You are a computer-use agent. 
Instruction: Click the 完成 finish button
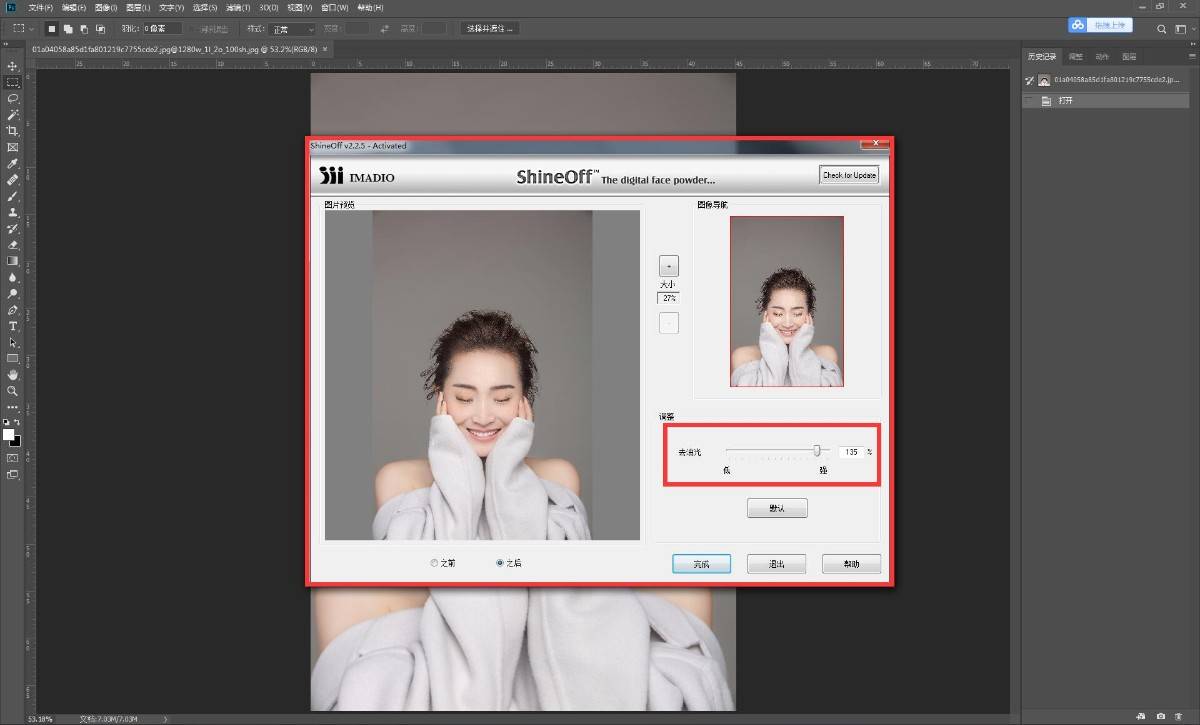tap(701, 564)
